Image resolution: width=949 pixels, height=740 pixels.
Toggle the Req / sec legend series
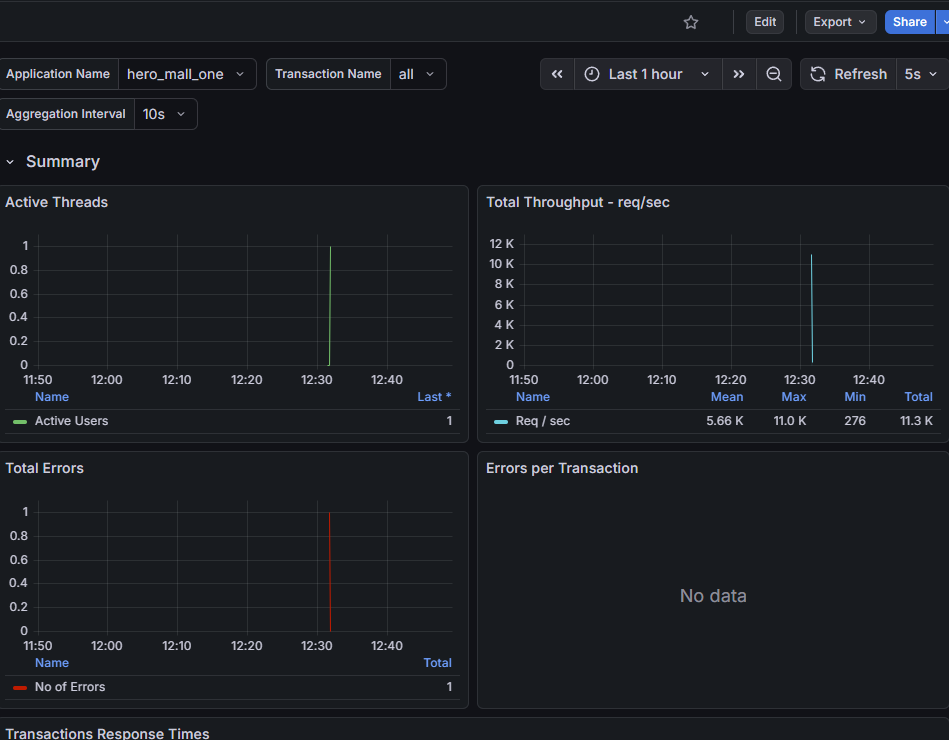click(543, 421)
